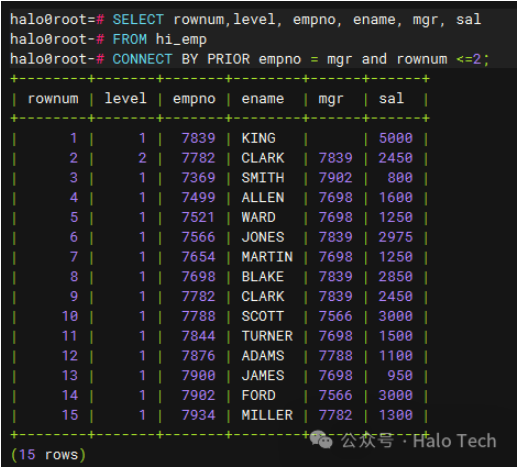Screen dimensions: 517x467
Task: Click the MILLER name in last row
Action: click(x=267, y=415)
